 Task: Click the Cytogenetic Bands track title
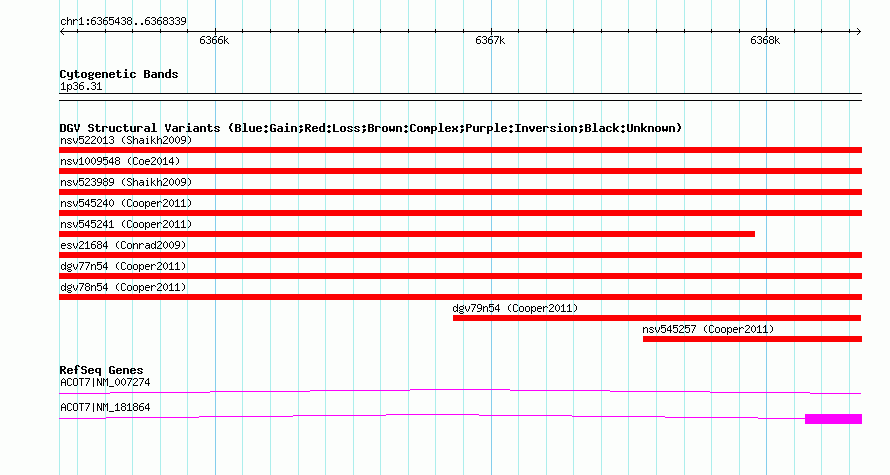119,74
